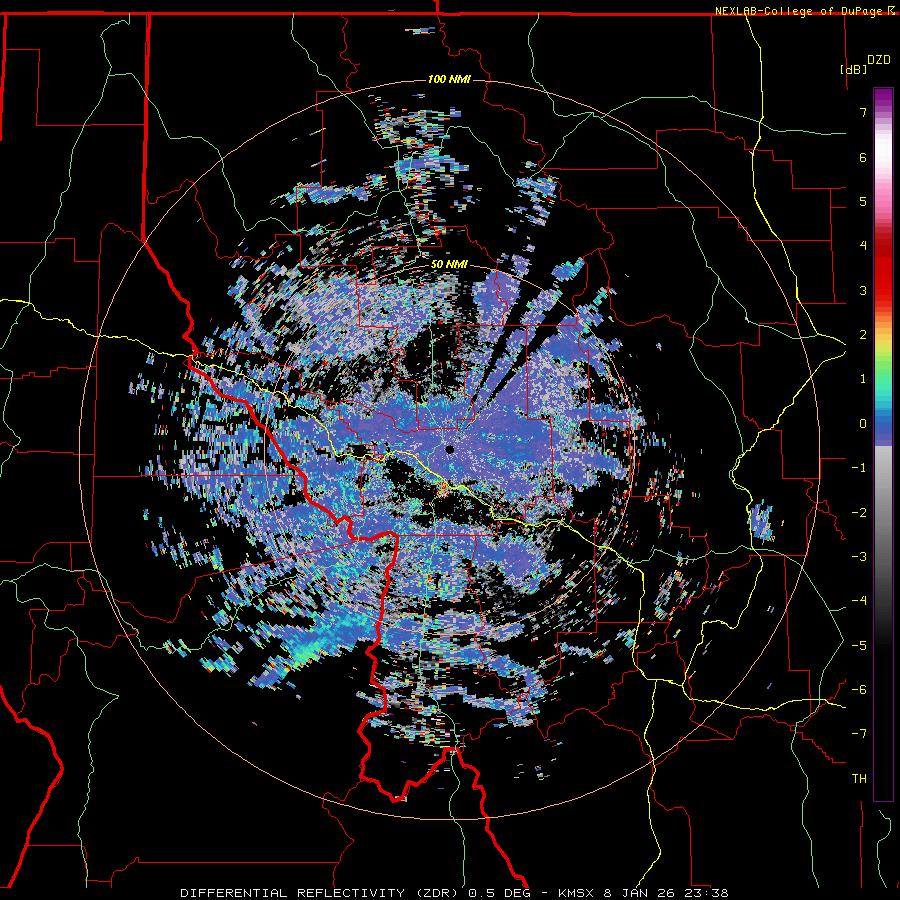Click the "KMSX" station identifier

(x=576, y=893)
